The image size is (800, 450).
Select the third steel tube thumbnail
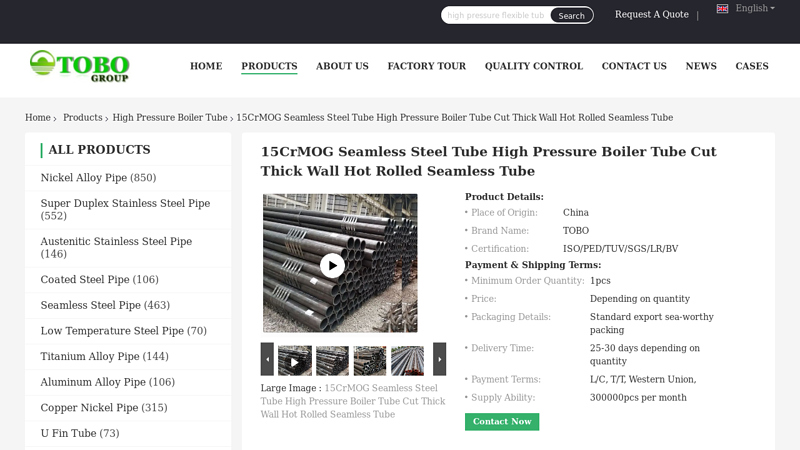370,361
